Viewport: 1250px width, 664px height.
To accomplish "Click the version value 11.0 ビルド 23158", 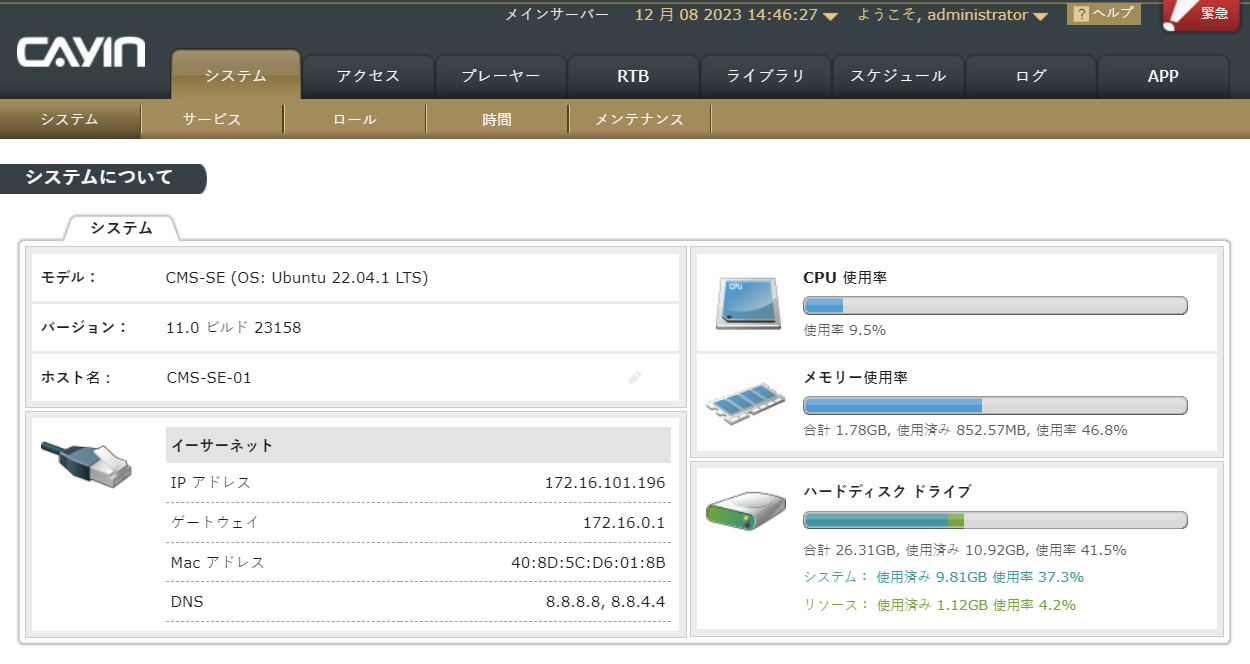I will click(234, 327).
